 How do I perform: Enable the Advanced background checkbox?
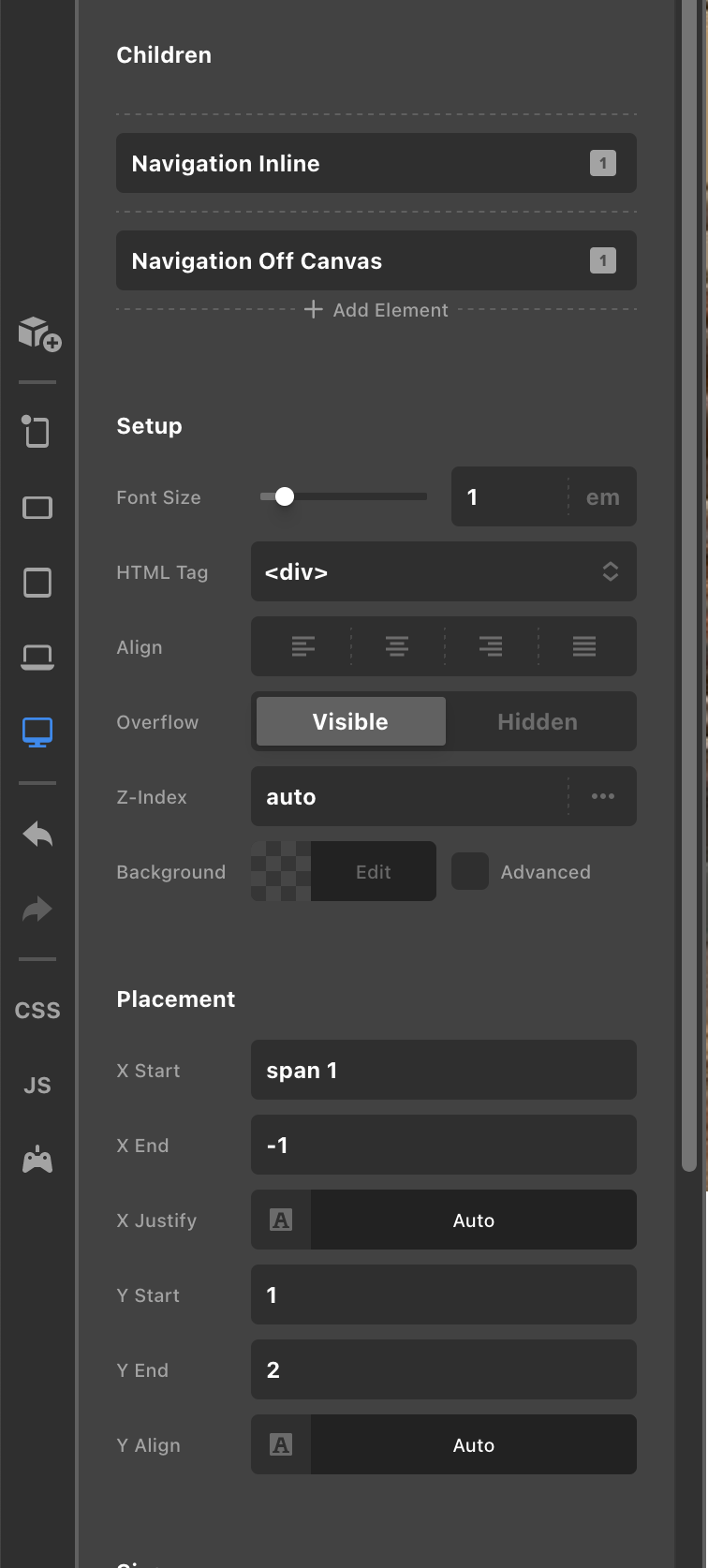(x=470, y=871)
